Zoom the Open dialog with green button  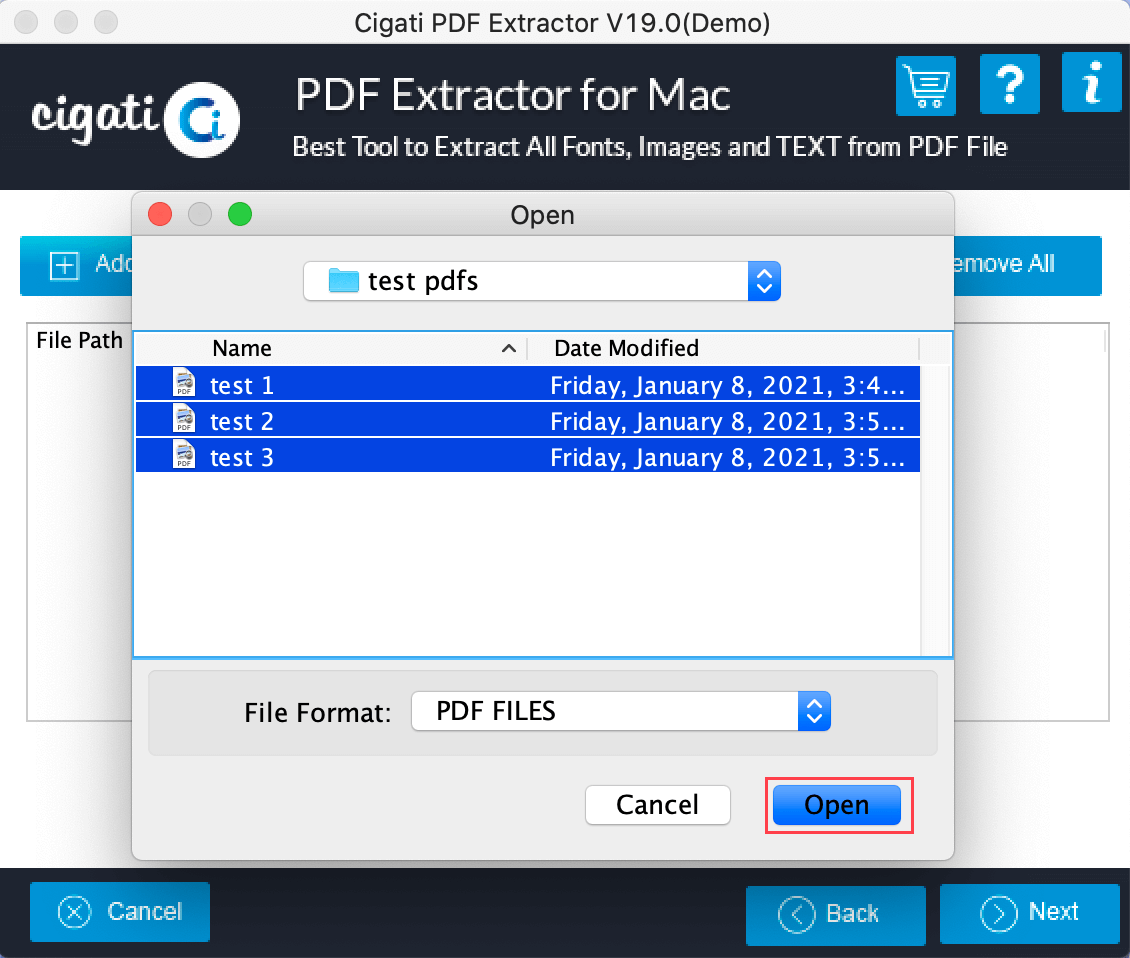coord(240,214)
